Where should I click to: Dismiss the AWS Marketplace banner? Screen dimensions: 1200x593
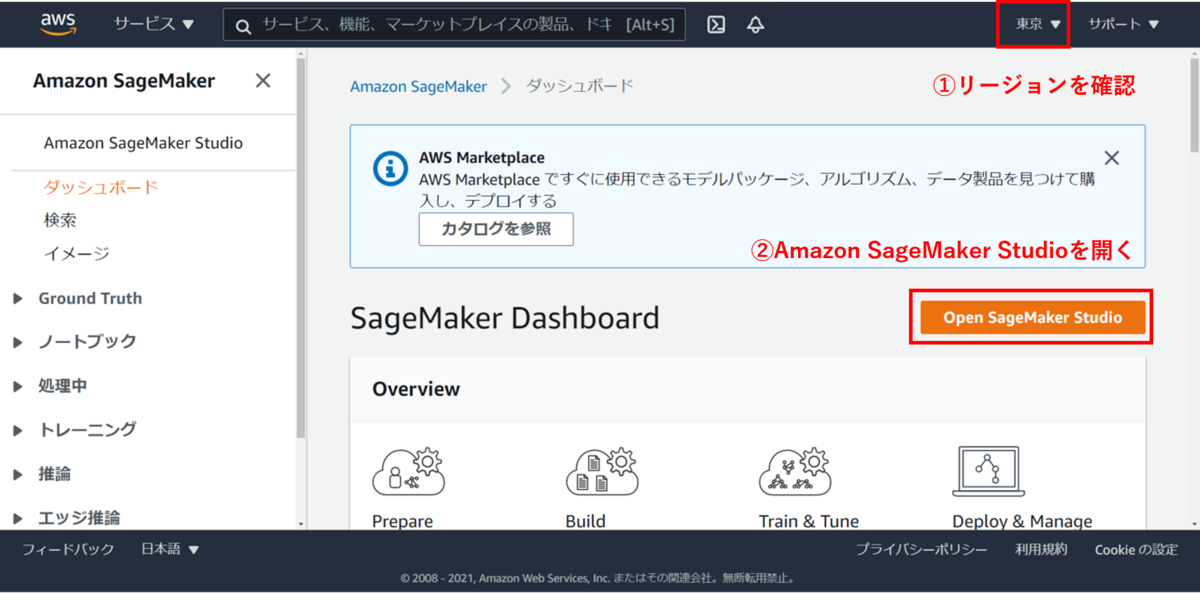coord(1111,158)
